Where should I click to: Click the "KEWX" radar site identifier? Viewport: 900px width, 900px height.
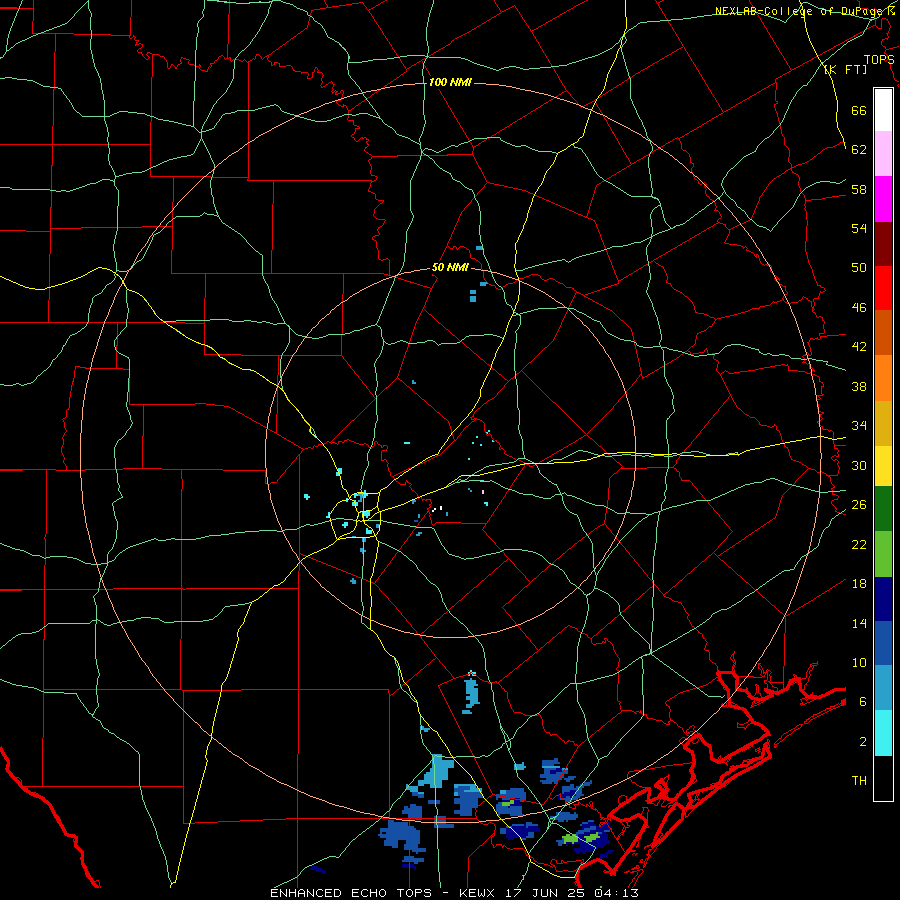tap(479, 893)
